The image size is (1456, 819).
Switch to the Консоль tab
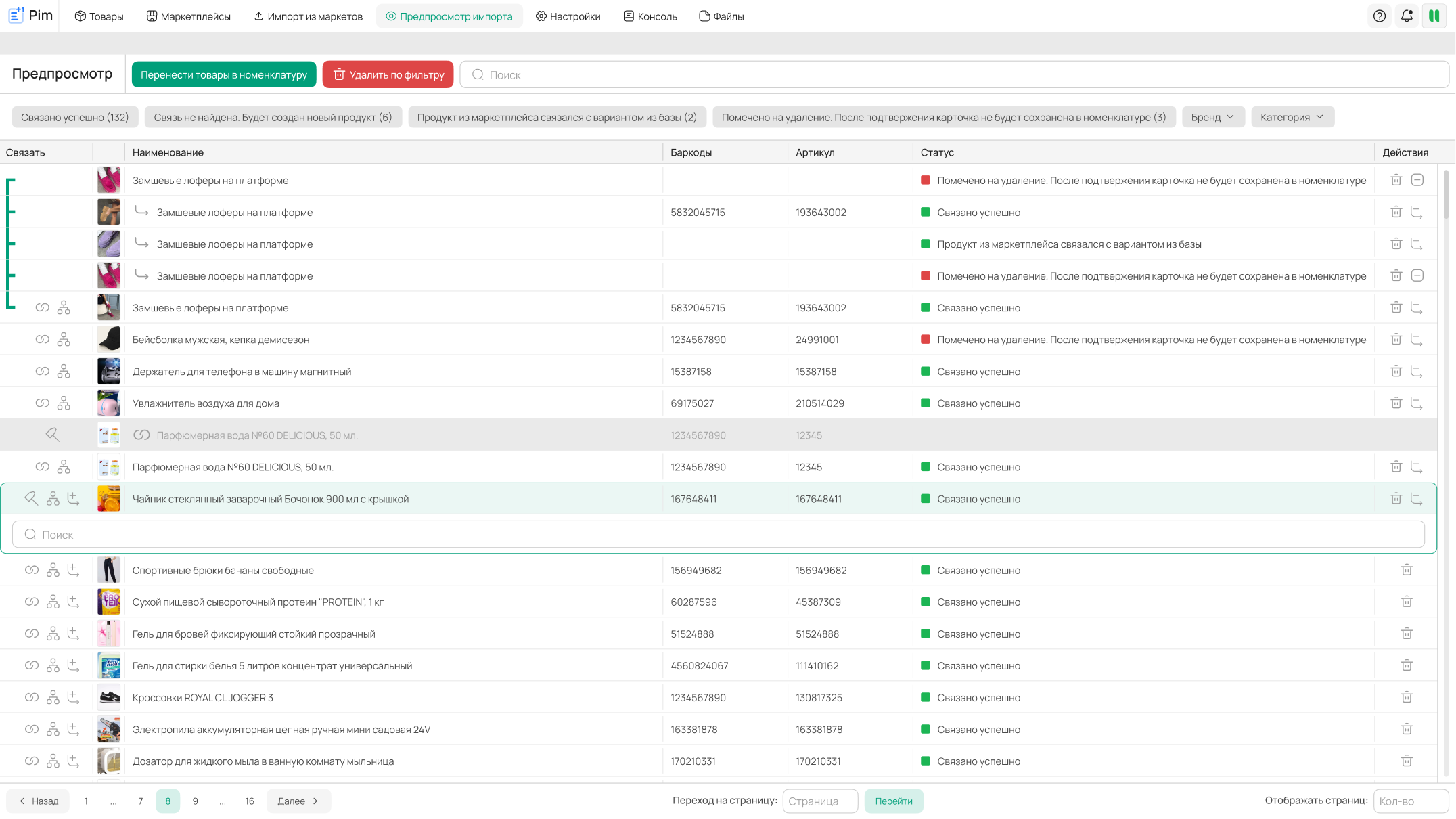(650, 16)
